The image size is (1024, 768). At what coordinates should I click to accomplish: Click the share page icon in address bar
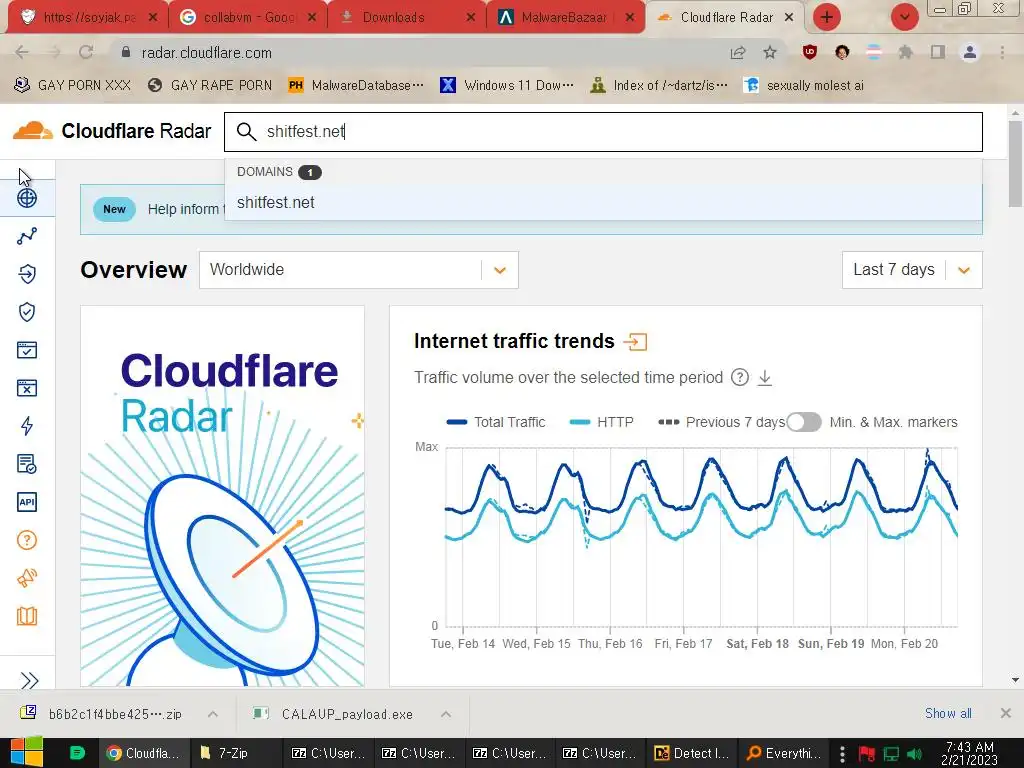(738, 52)
